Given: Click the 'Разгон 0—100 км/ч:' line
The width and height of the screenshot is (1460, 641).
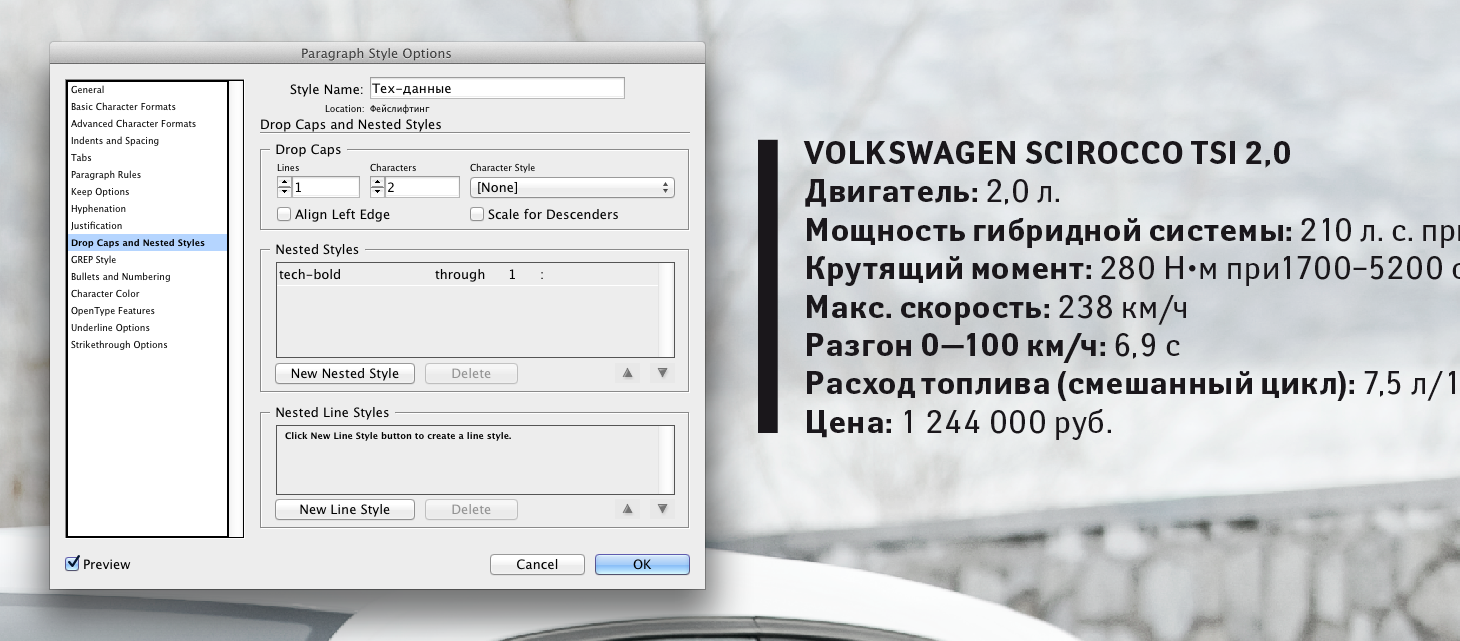Looking at the screenshot, I should tap(992, 347).
